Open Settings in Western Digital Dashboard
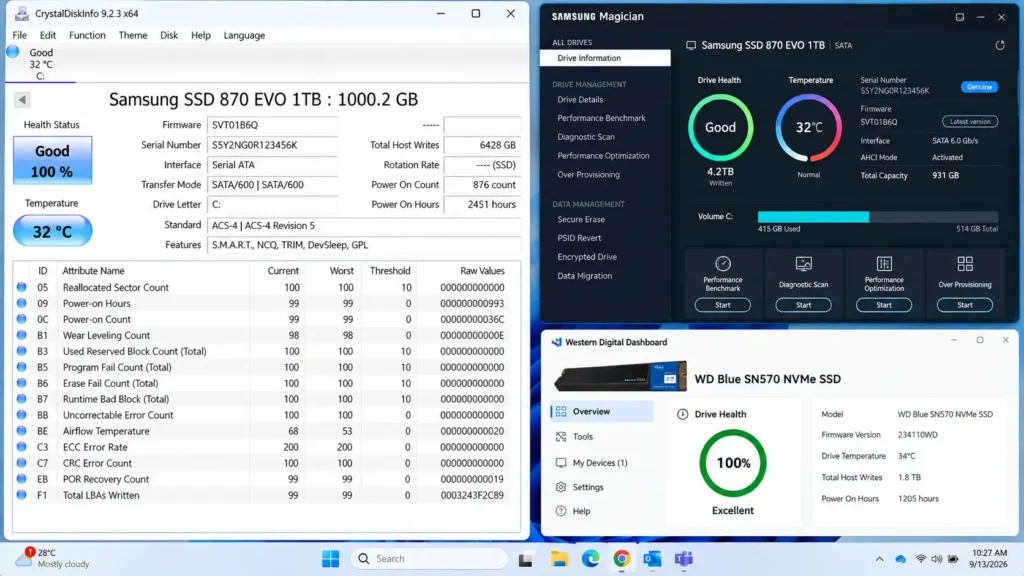Viewport: 1024px width, 576px height. [580, 487]
